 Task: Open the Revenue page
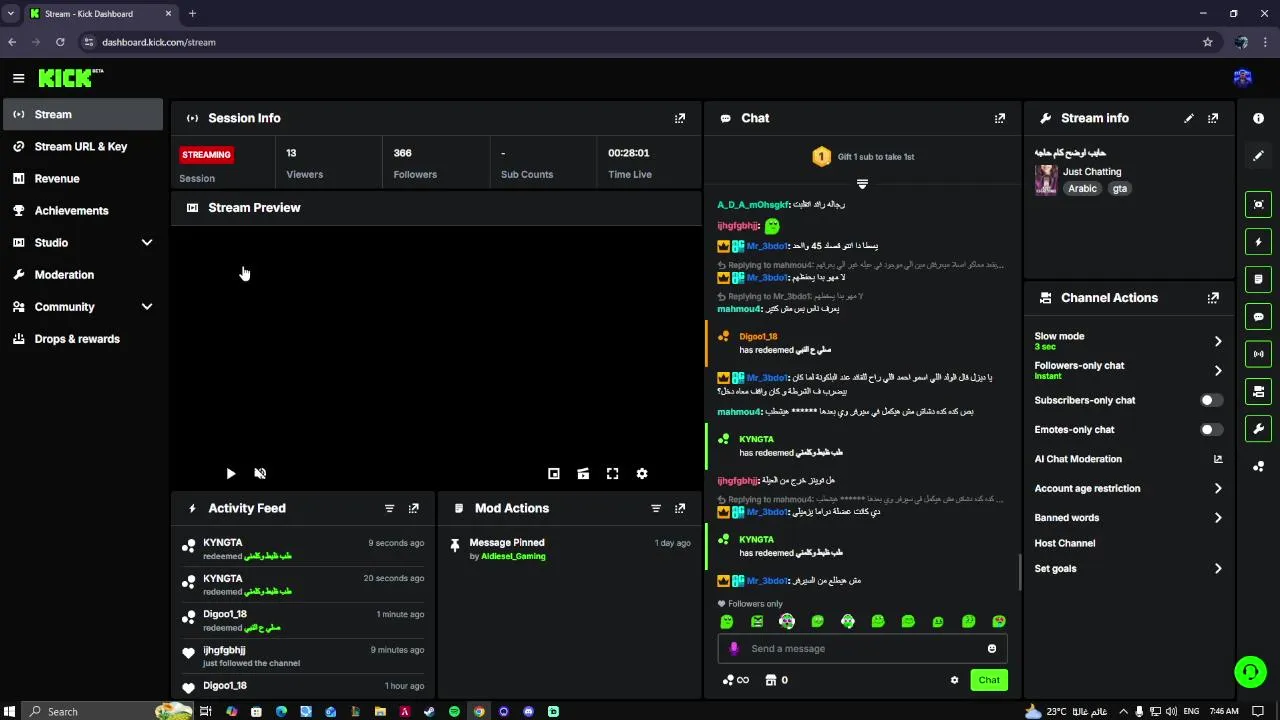83,179
